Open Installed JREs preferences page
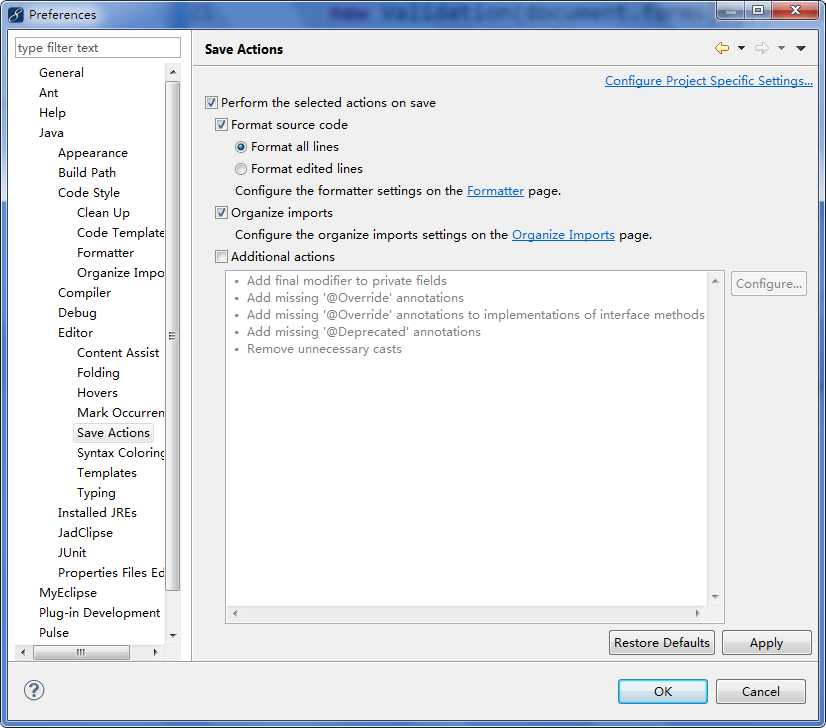 coord(97,513)
